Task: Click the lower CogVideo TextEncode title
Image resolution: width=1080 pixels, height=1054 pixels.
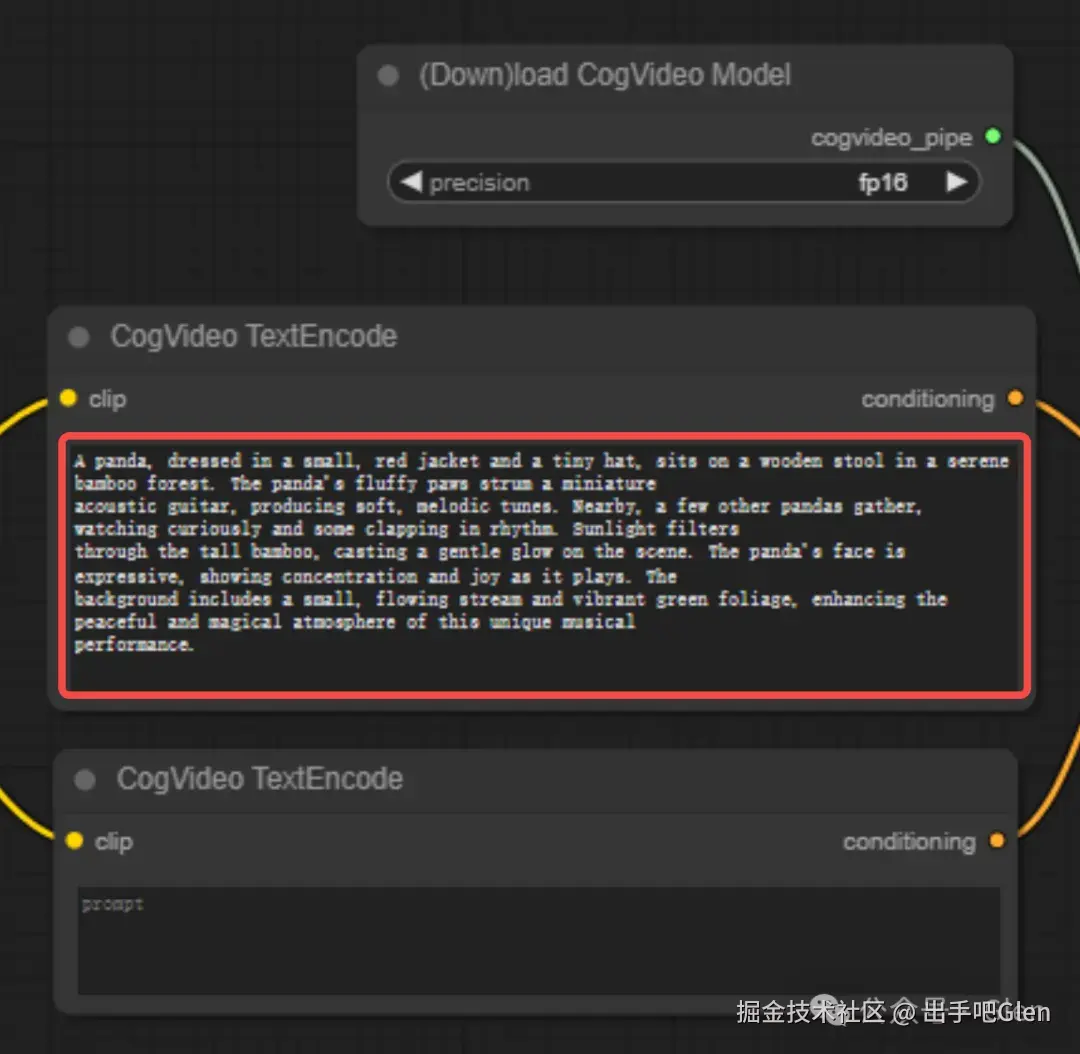Action: point(260,779)
